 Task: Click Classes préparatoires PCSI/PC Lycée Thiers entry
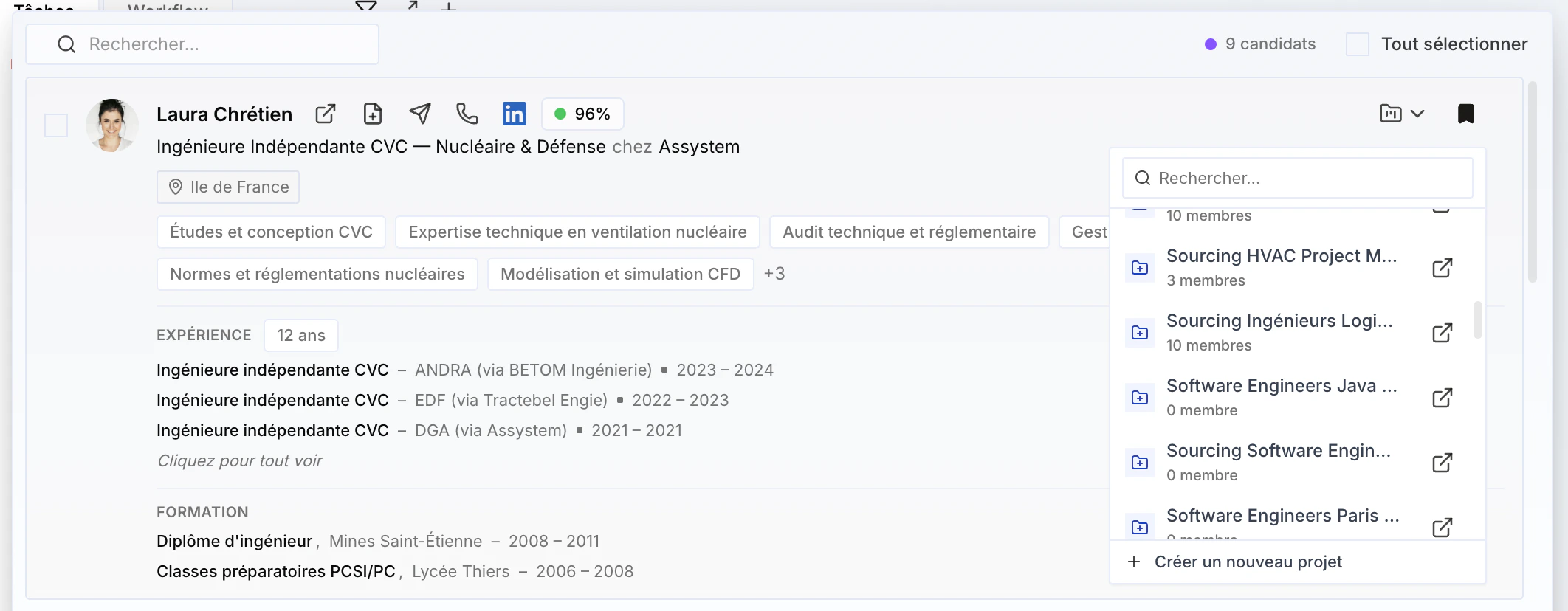(395, 572)
